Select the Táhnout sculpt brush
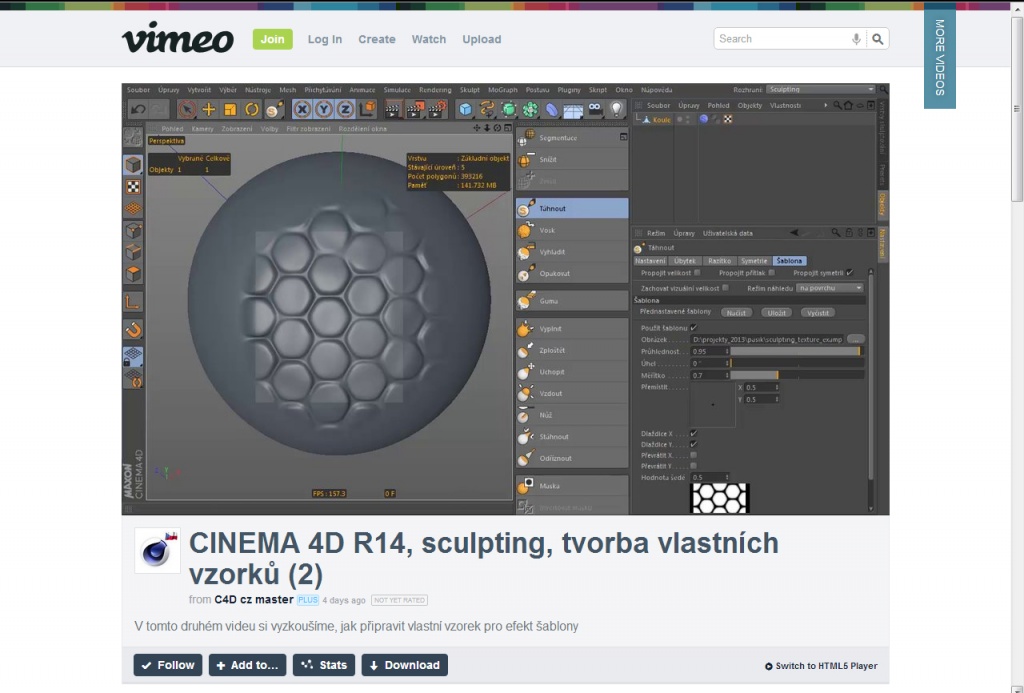1024x693 pixels. (x=572, y=208)
